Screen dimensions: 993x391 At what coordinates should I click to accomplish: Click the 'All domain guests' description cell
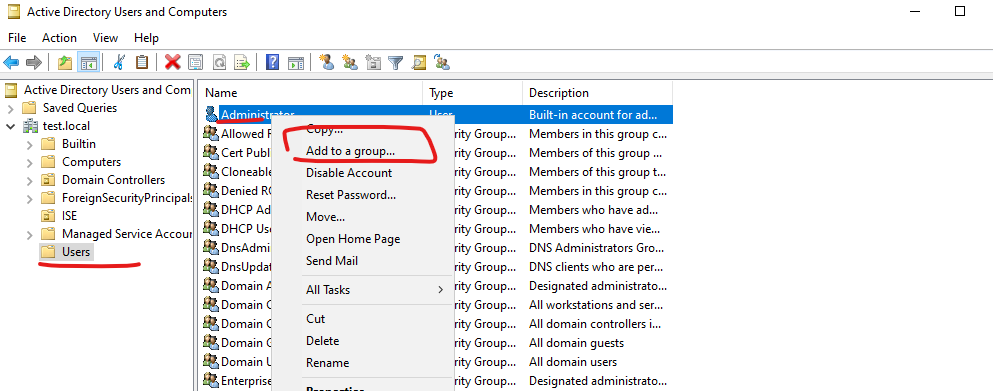click(576, 343)
